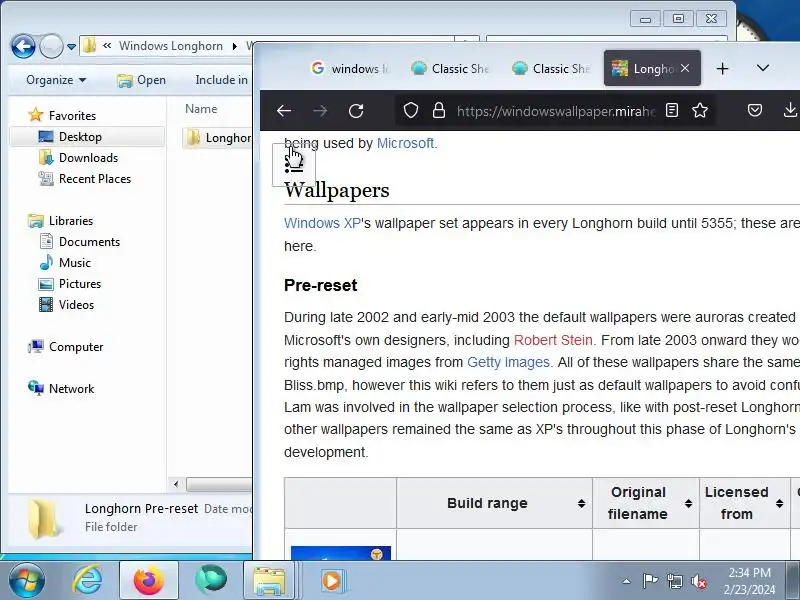Switch to the first Classic Shell tab
Viewport: 800px width, 600px height.
(x=450, y=68)
